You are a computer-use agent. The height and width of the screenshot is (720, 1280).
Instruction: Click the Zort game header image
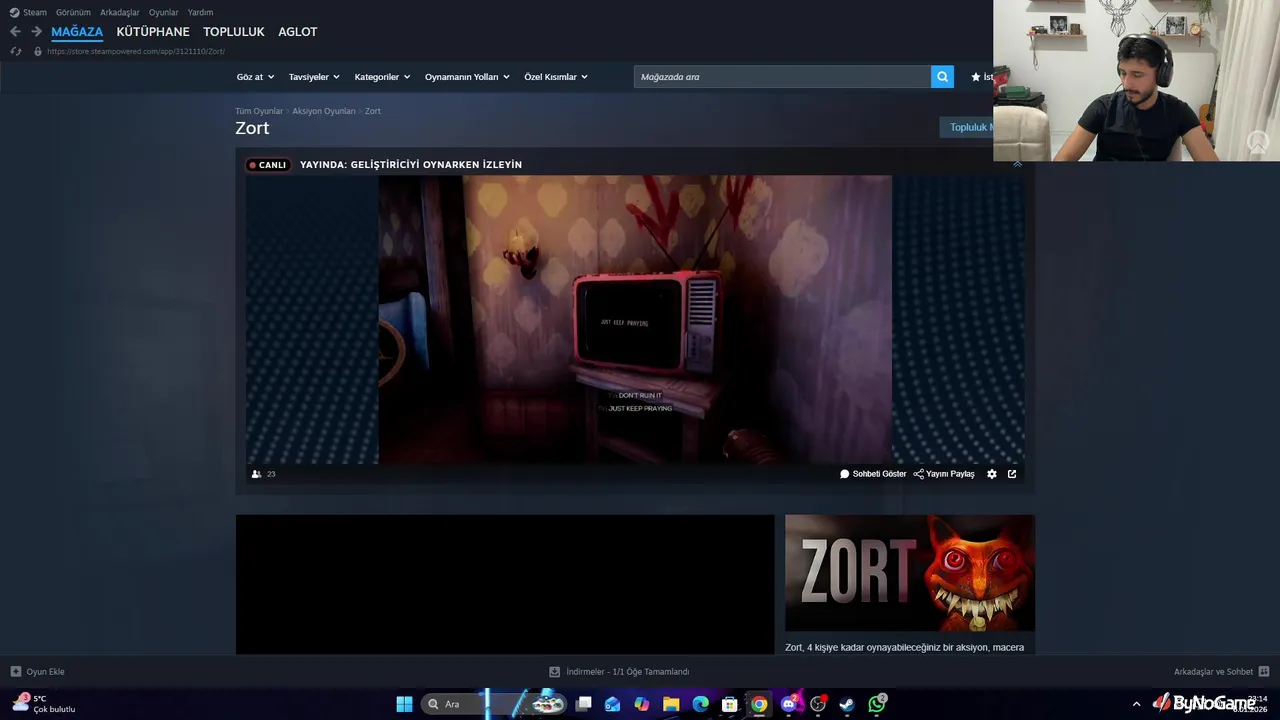tap(910, 573)
